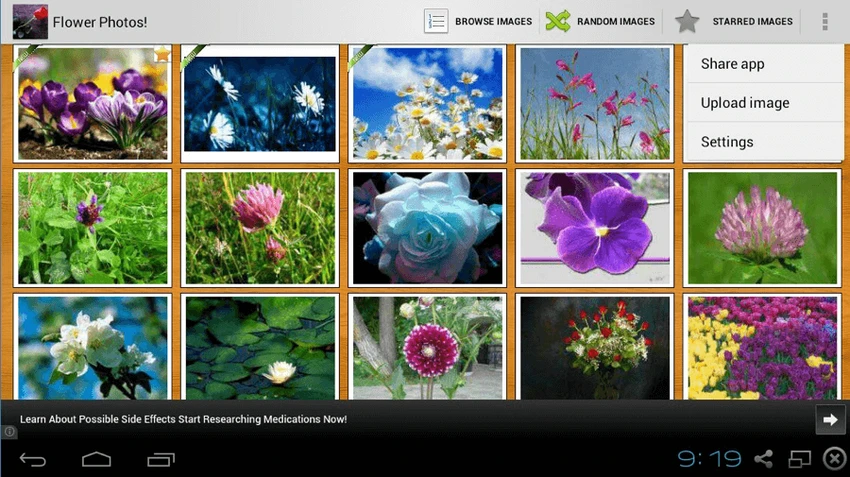The height and width of the screenshot is (477, 850).
Task: Click the Flower Photos app logo
Action: pyautogui.click(x=30, y=22)
